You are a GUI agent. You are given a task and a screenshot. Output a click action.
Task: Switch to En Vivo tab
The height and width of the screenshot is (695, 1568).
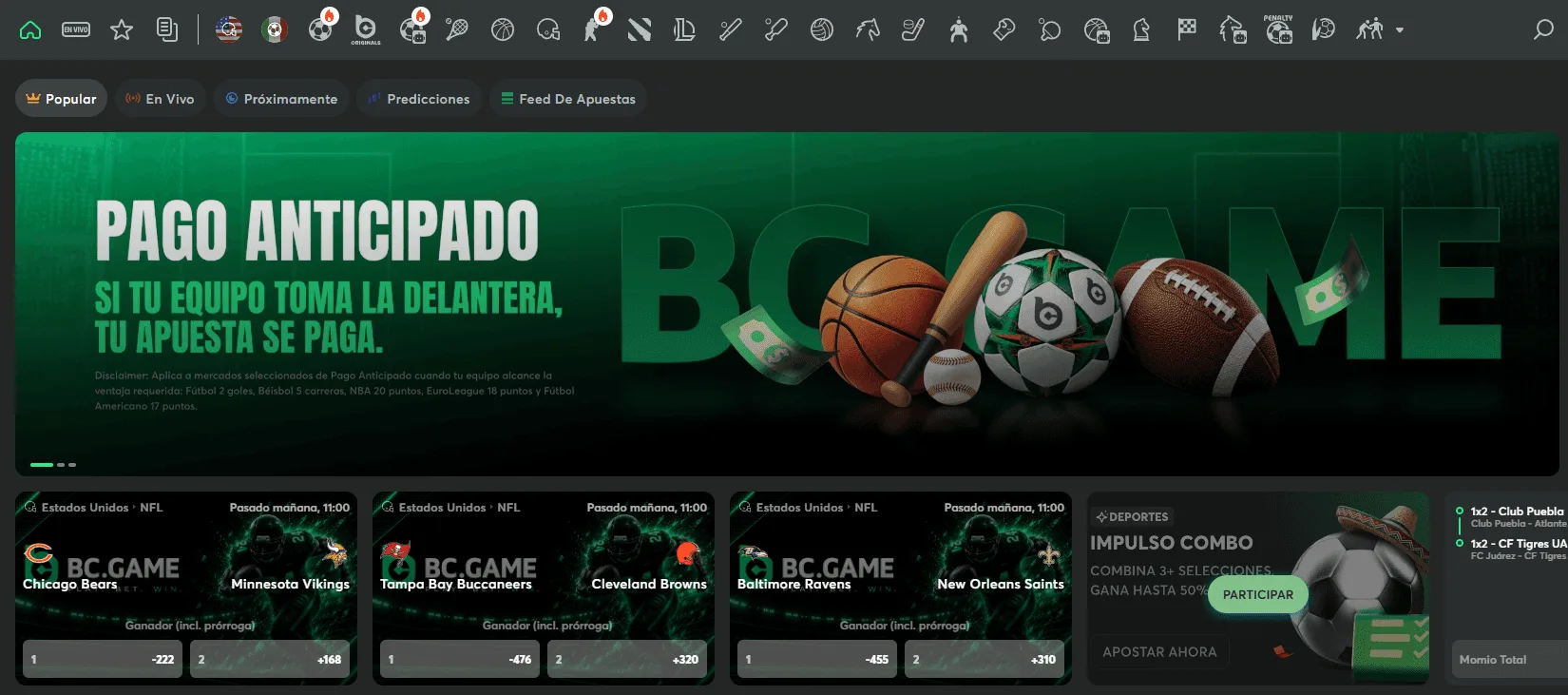pyautogui.click(x=161, y=99)
